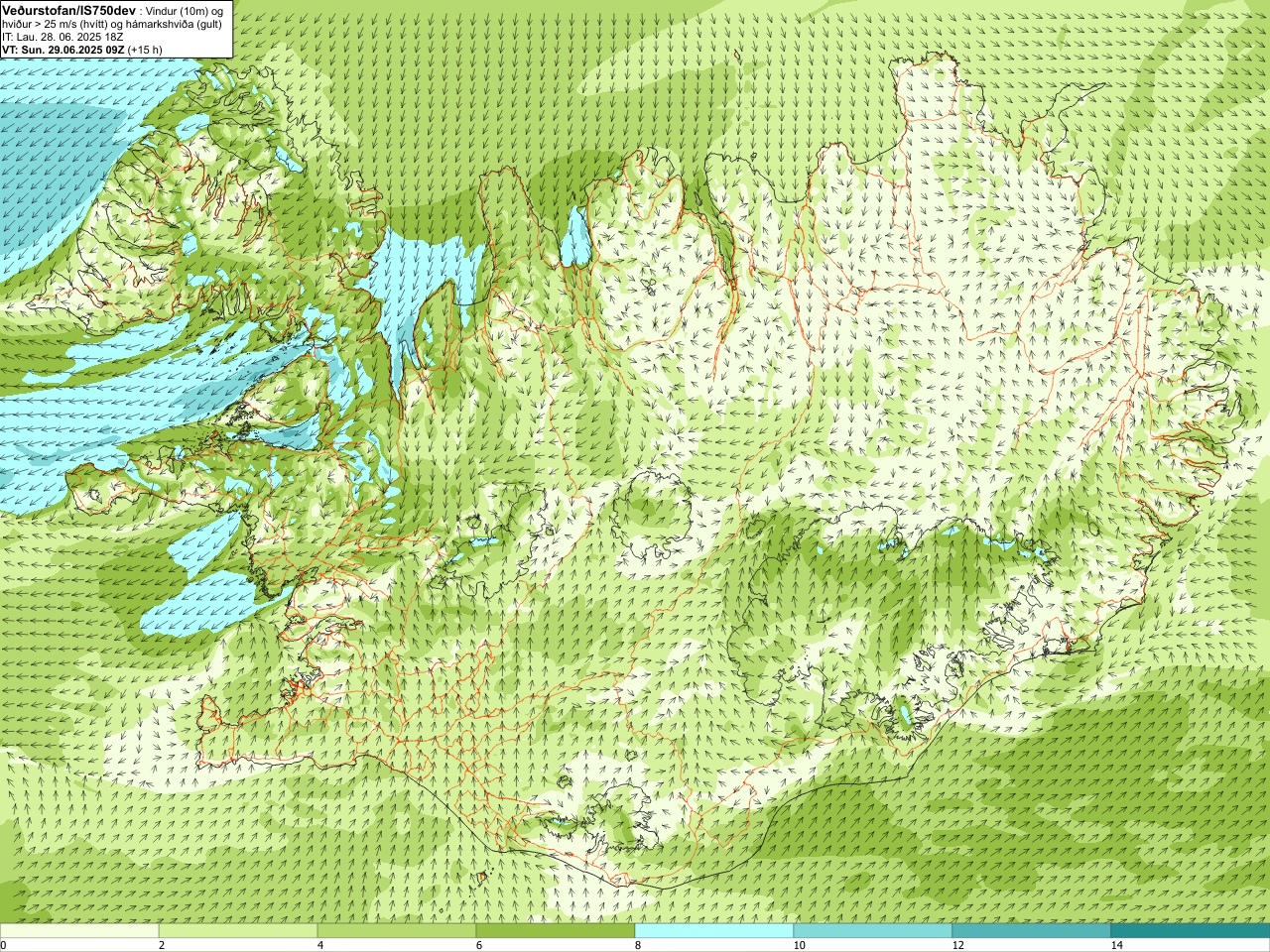This screenshot has width=1270, height=952.
Task: Click the legend scale label "0"
Action: [4, 945]
